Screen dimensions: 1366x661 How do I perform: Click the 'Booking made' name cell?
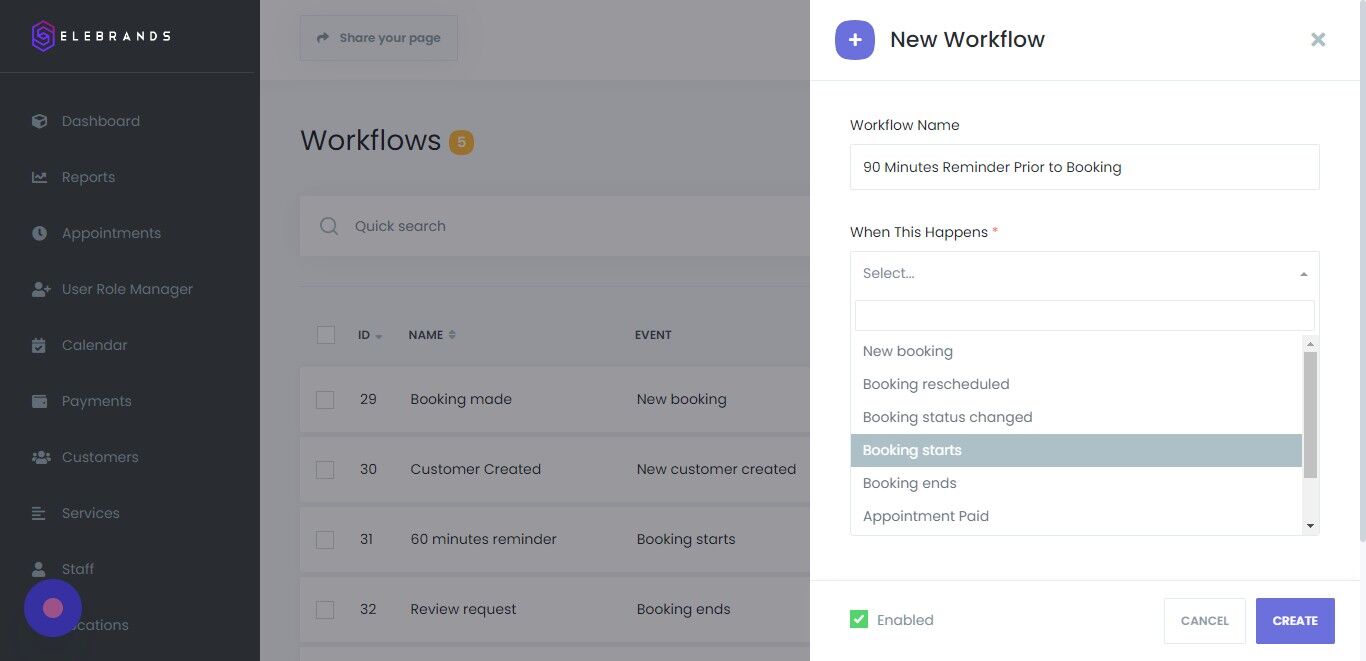461,399
